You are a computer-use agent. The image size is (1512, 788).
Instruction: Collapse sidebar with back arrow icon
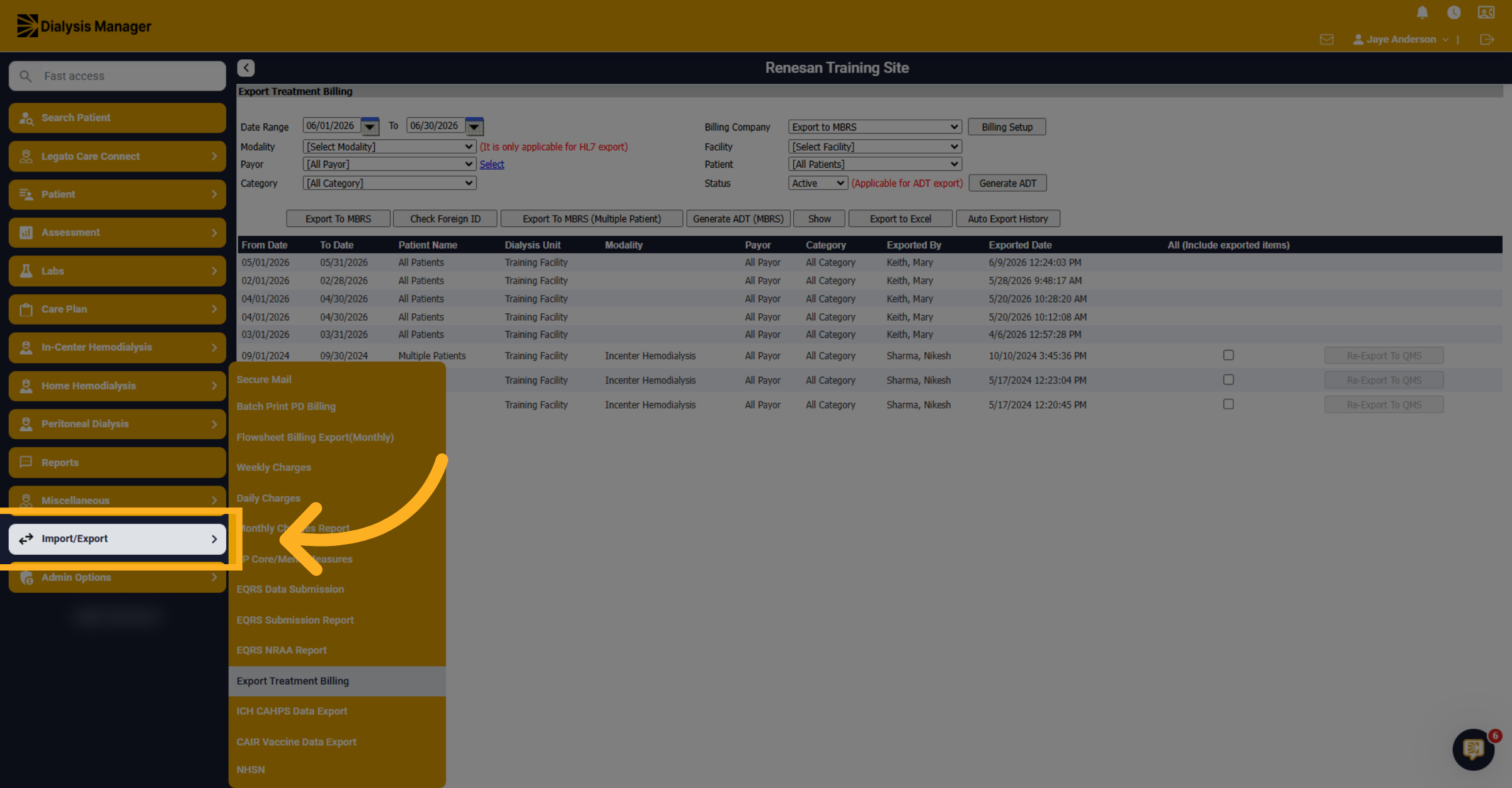coord(246,67)
